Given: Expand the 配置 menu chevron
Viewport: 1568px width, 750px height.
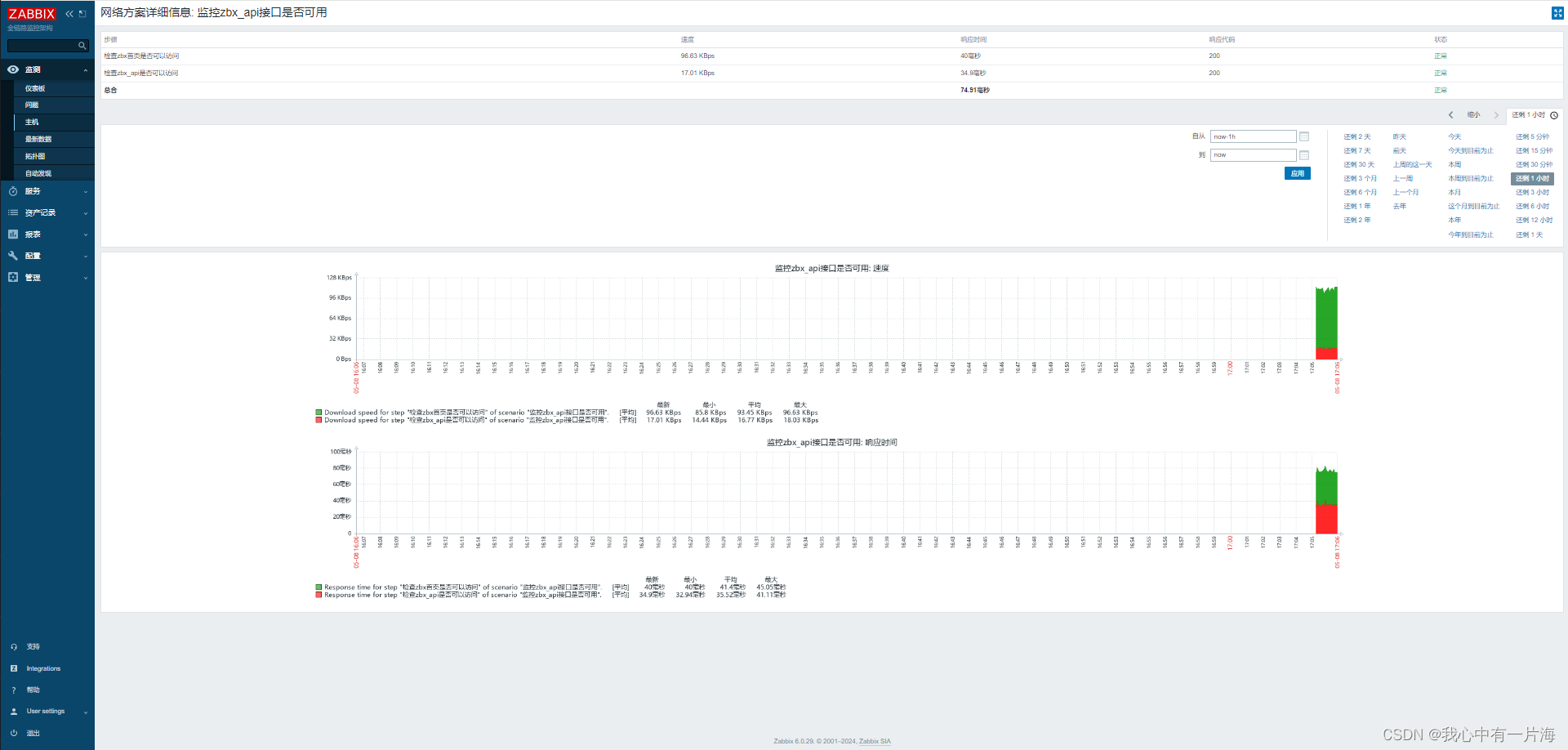Looking at the screenshot, I should pyautogui.click(x=86, y=257).
